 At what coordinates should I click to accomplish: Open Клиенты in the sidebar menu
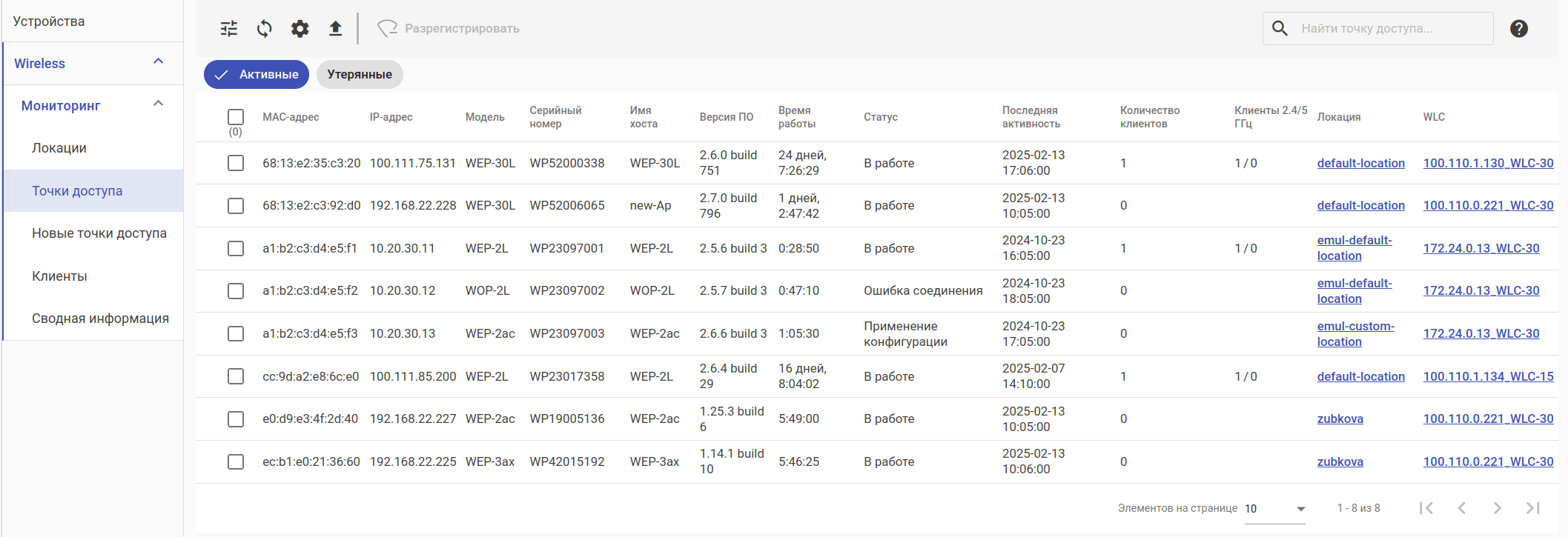point(59,276)
